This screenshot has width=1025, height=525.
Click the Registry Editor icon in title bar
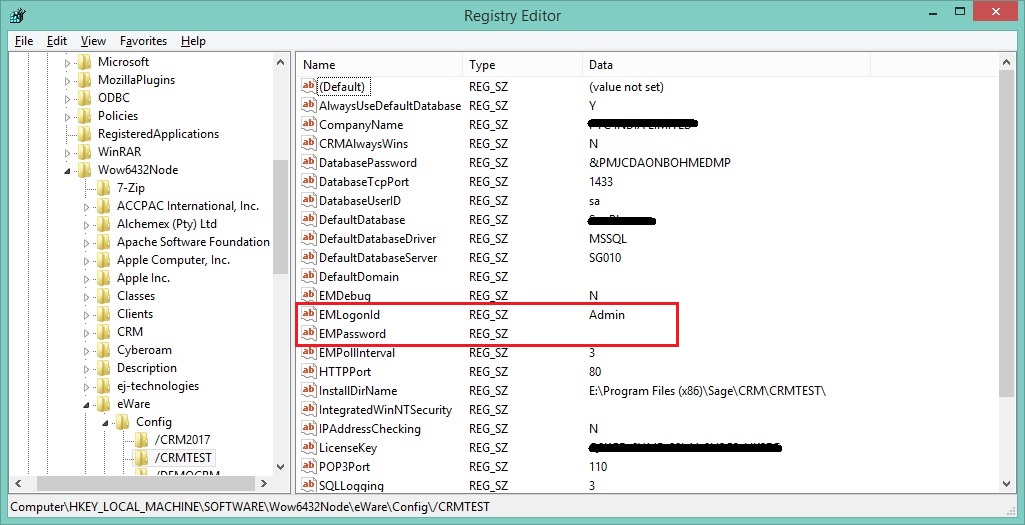click(x=17, y=15)
